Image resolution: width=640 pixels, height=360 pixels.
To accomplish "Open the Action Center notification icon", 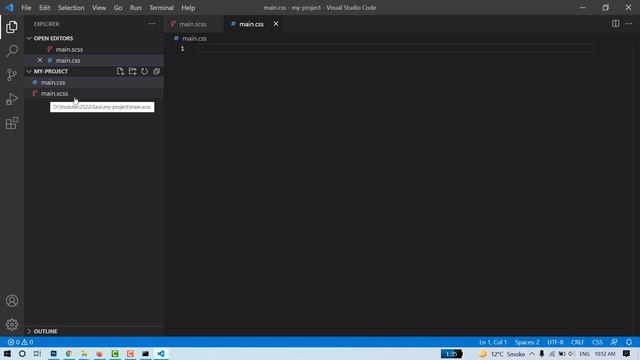I will (627, 354).
